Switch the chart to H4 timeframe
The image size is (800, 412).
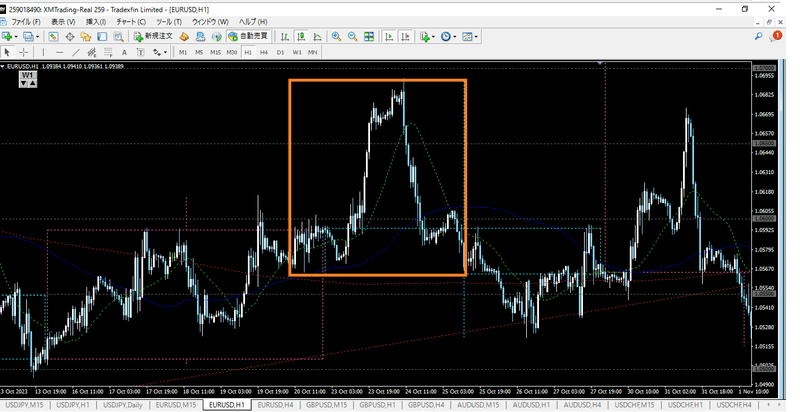click(x=264, y=52)
